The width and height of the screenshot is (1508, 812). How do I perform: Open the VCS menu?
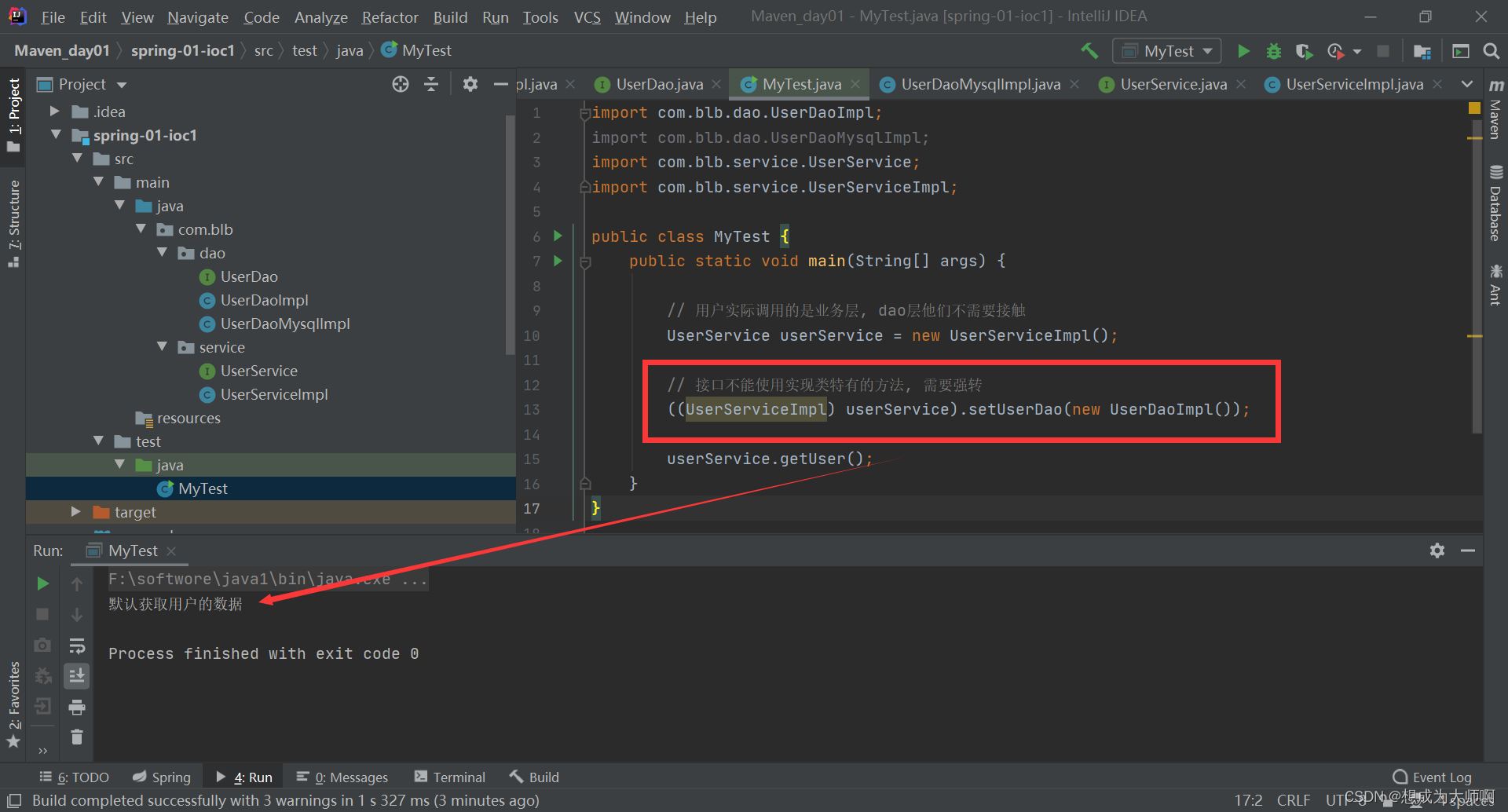[587, 17]
